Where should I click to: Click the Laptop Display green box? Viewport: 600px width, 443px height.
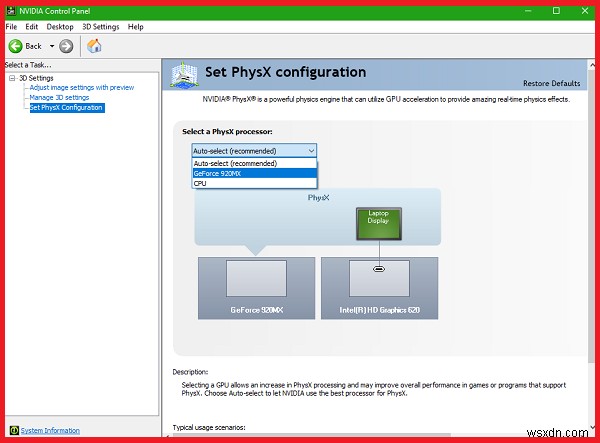tap(379, 224)
